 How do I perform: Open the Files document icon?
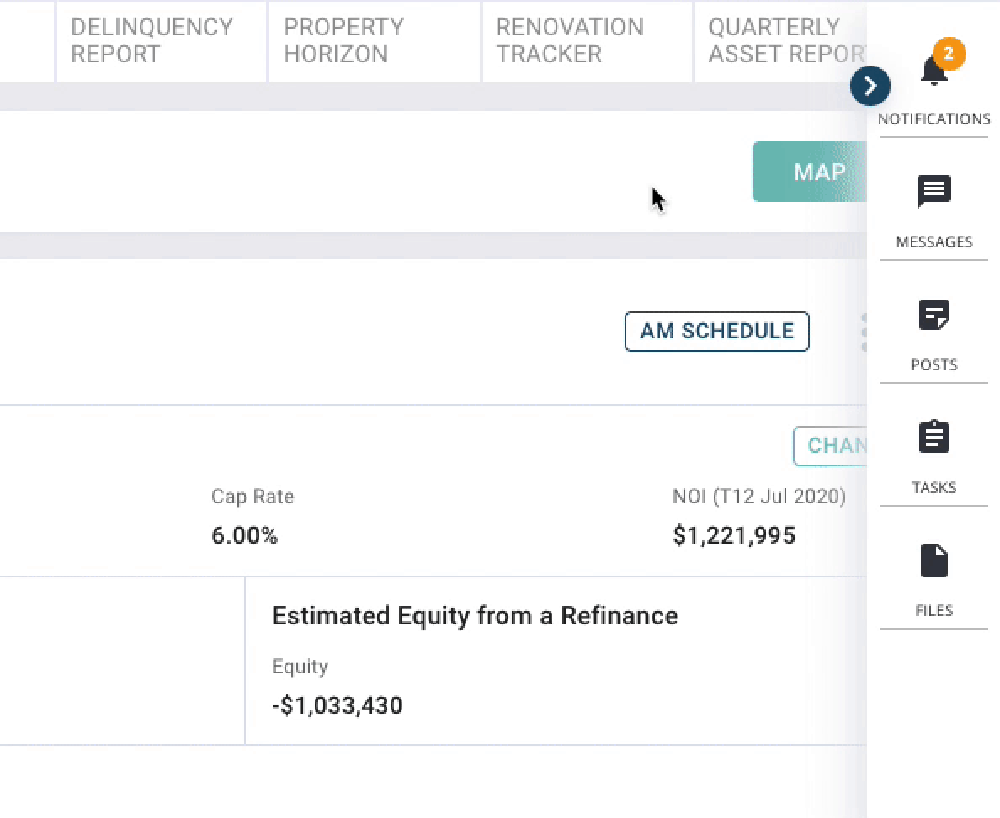(934, 560)
